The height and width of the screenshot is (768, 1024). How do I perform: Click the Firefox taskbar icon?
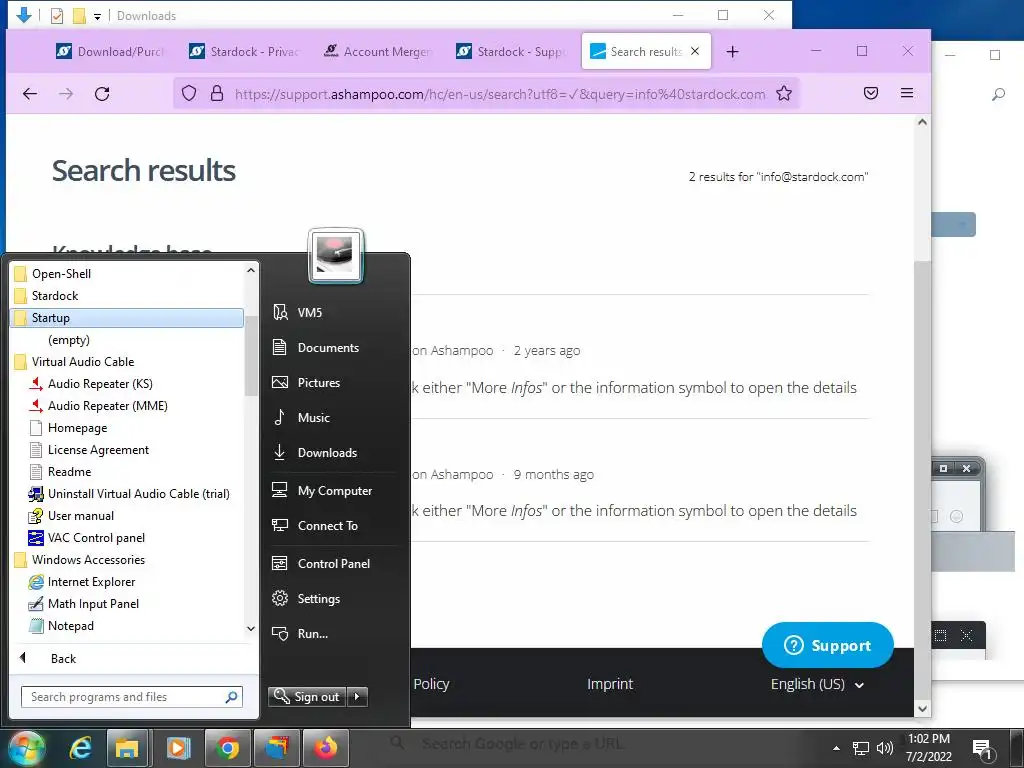[x=326, y=748]
